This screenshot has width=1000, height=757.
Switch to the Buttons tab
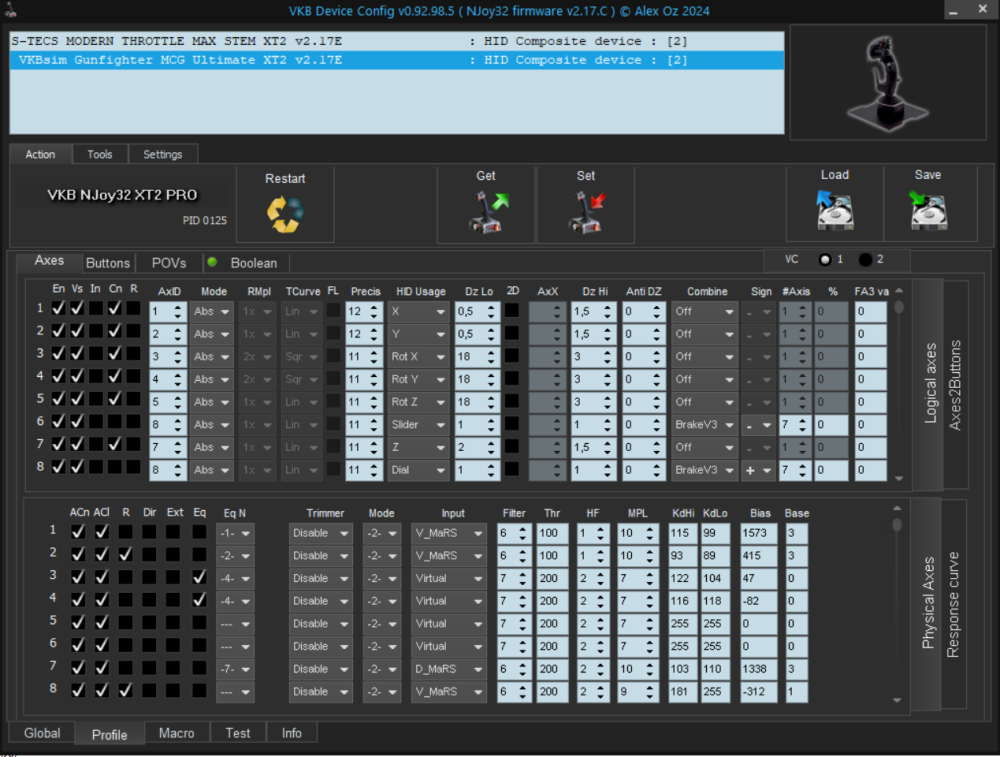tap(108, 263)
